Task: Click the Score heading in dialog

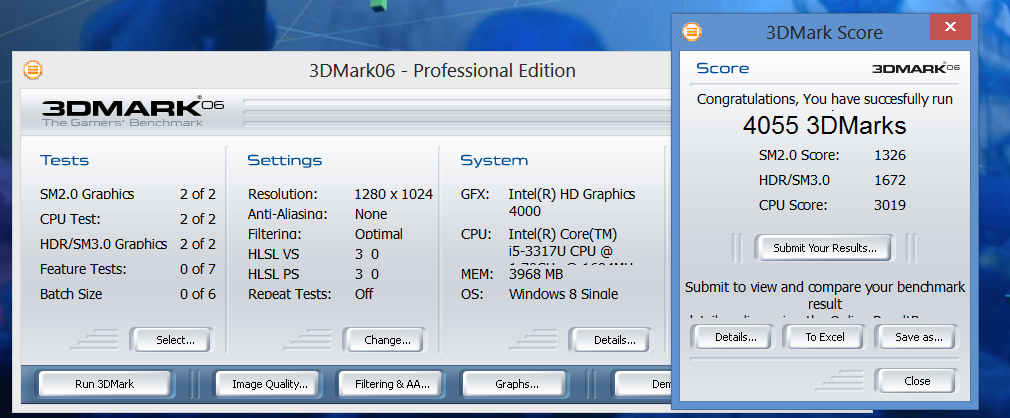Action: 723,68
